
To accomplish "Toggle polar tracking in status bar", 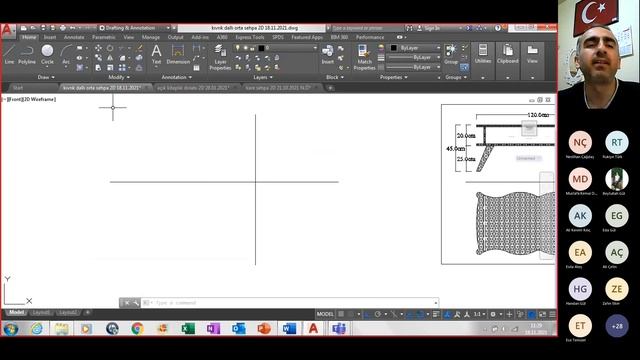I will [x=378, y=314].
